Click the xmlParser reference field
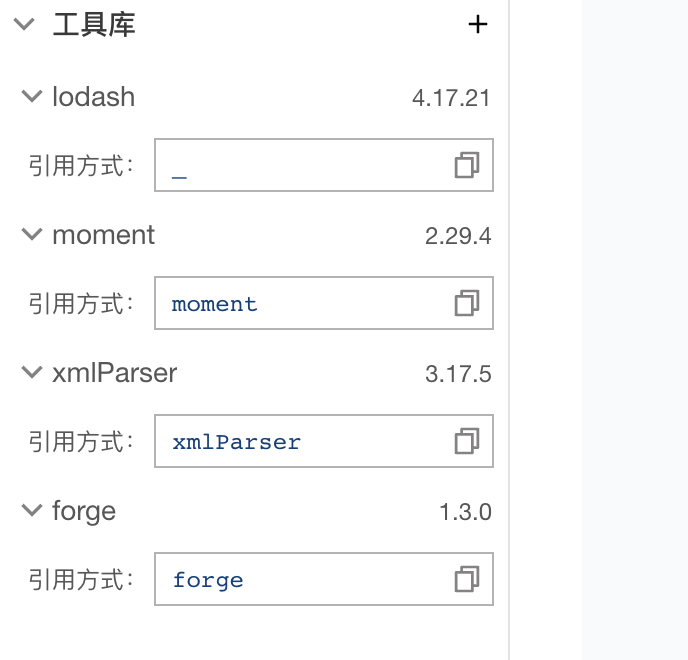 [x=324, y=441]
